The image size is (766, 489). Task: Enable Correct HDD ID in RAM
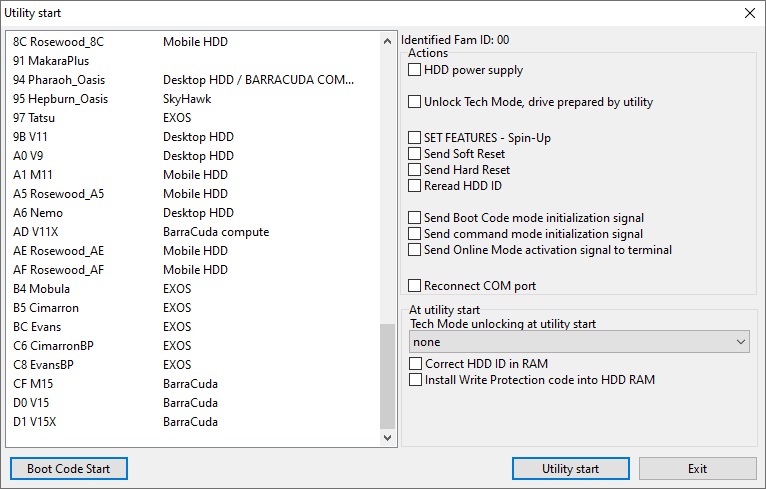click(415, 364)
